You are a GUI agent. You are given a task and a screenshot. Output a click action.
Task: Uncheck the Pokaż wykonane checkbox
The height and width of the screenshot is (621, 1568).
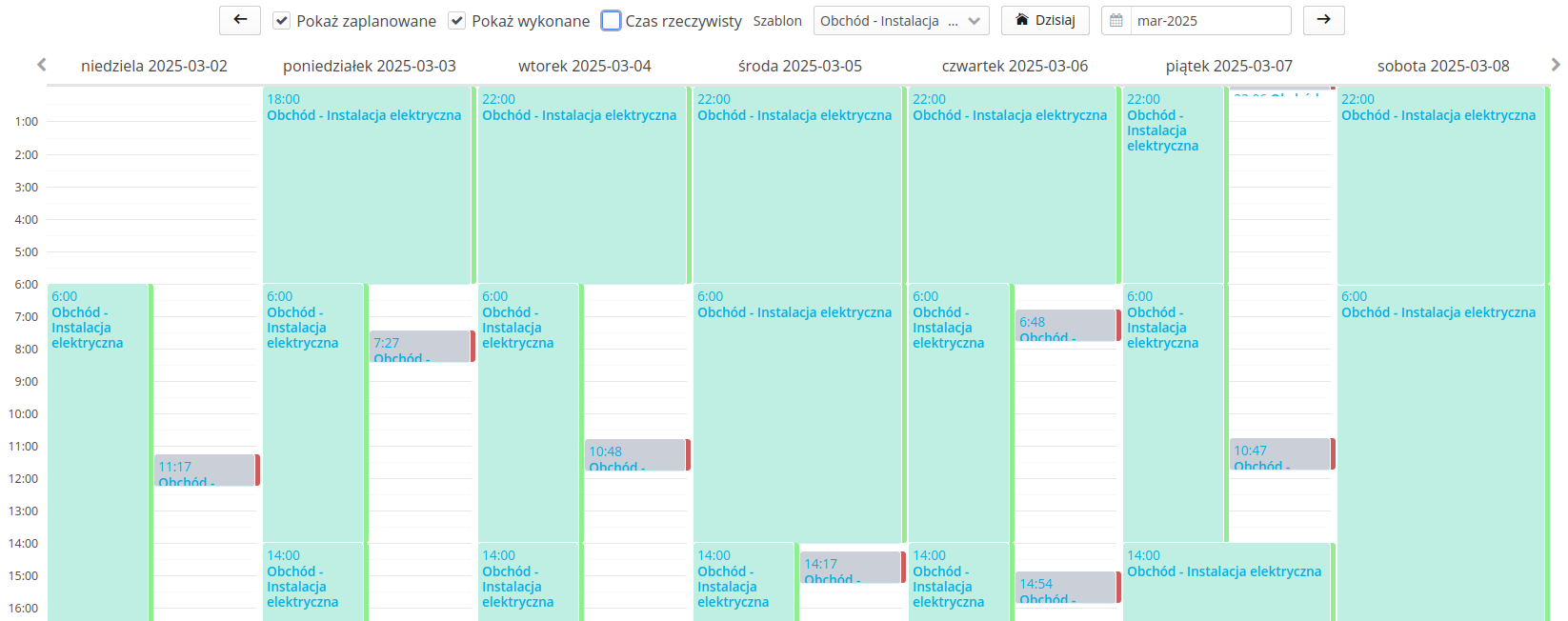tap(457, 21)
